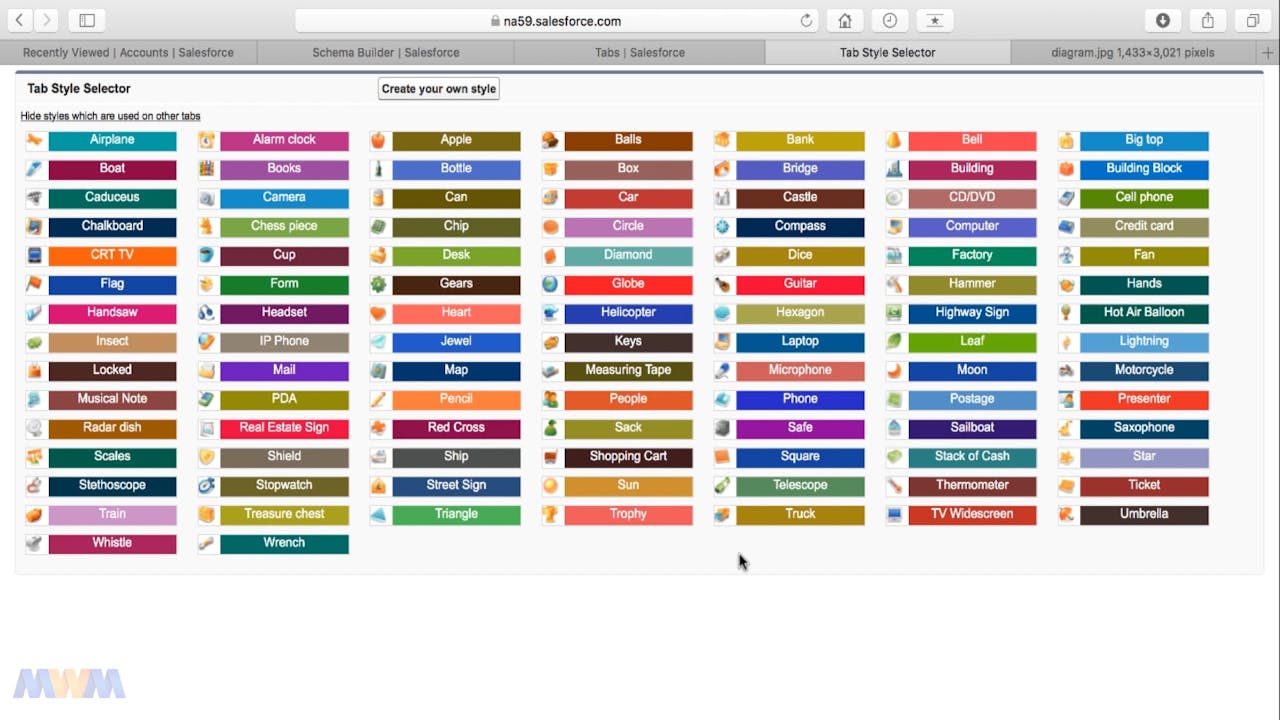This screenshot has width=1280, height=720.
Task: Click Create your own style button
Action: 438,89
